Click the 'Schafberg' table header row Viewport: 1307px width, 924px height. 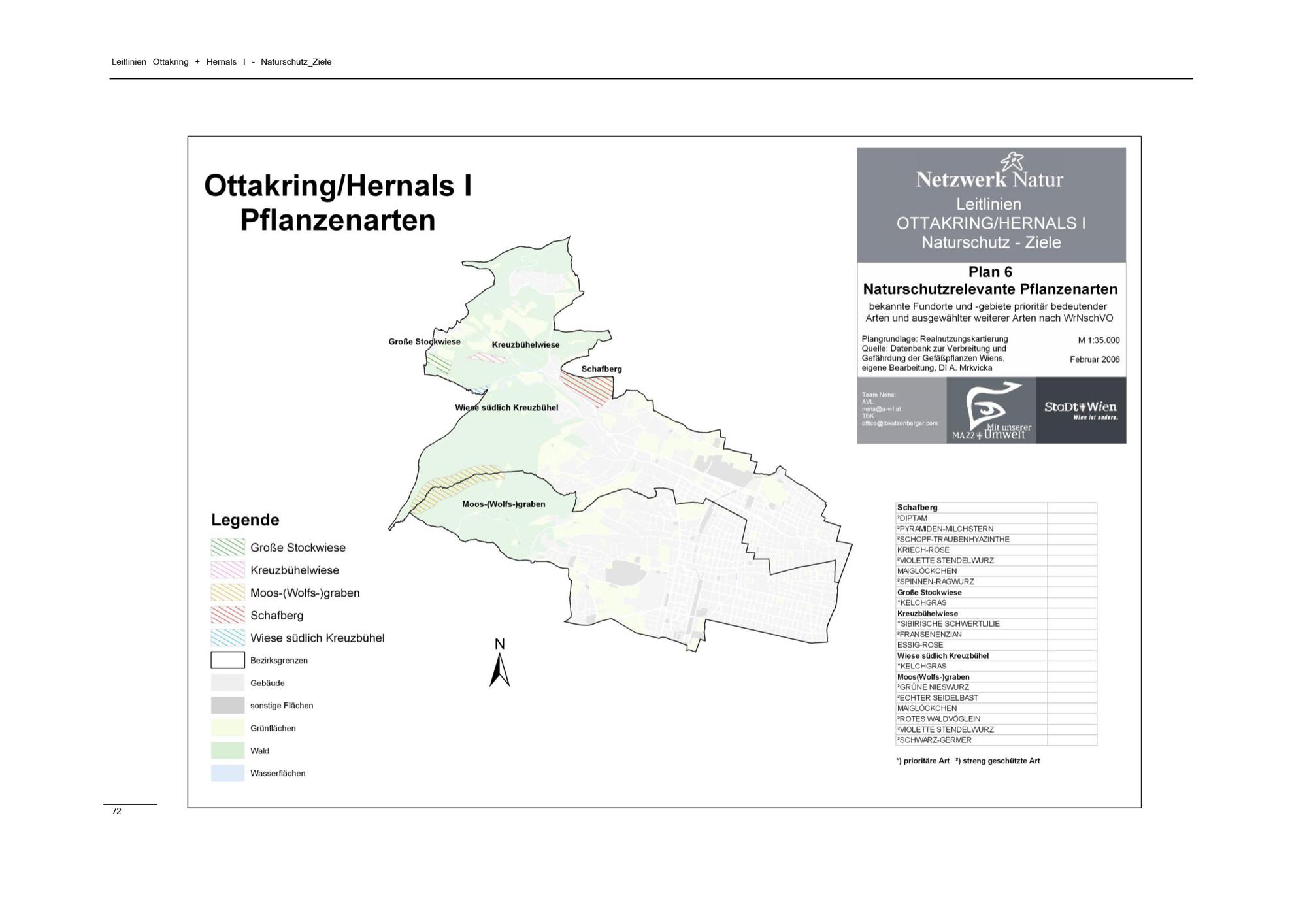(996, 507)
